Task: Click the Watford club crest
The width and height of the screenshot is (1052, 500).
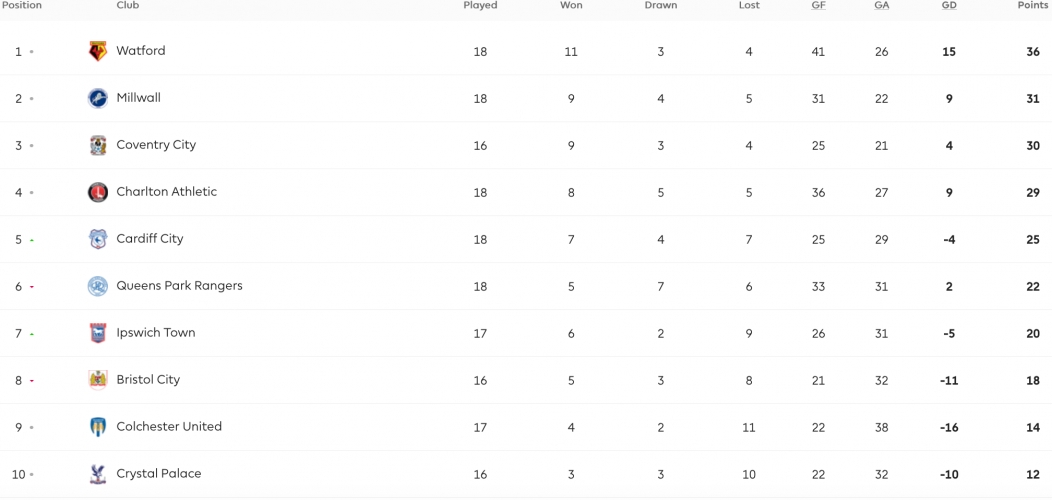Action: (x=98, y=51)
